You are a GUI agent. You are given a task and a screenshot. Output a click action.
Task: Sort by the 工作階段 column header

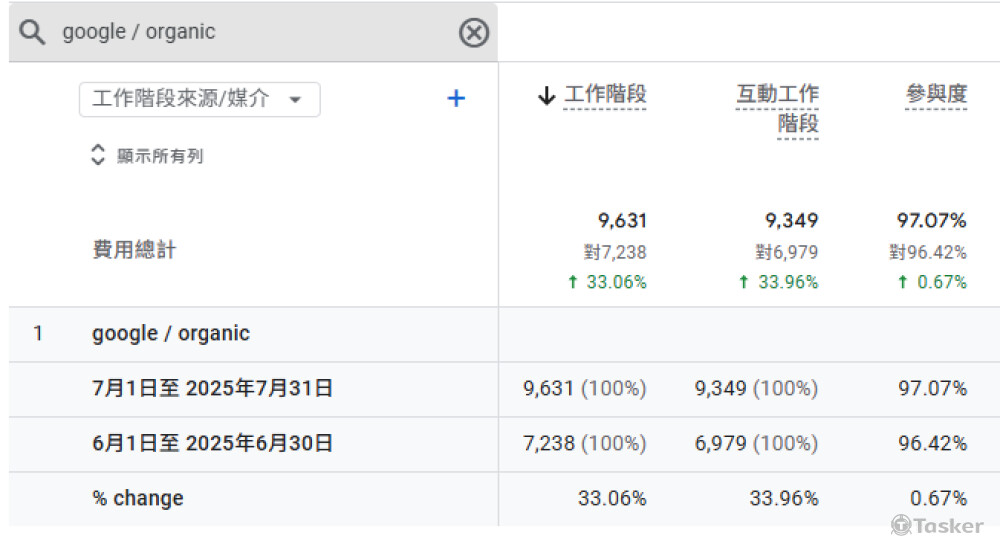605,94
